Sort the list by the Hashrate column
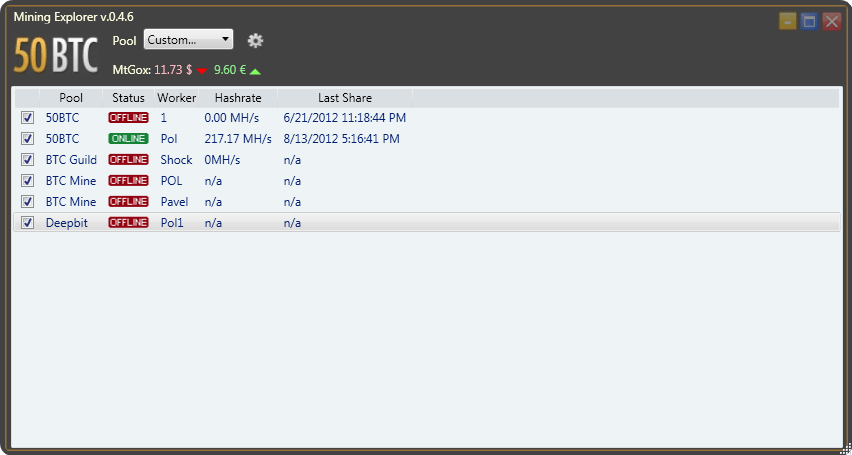Image resolution: width=852 pixels, height=455 pixels. (238, 98)
